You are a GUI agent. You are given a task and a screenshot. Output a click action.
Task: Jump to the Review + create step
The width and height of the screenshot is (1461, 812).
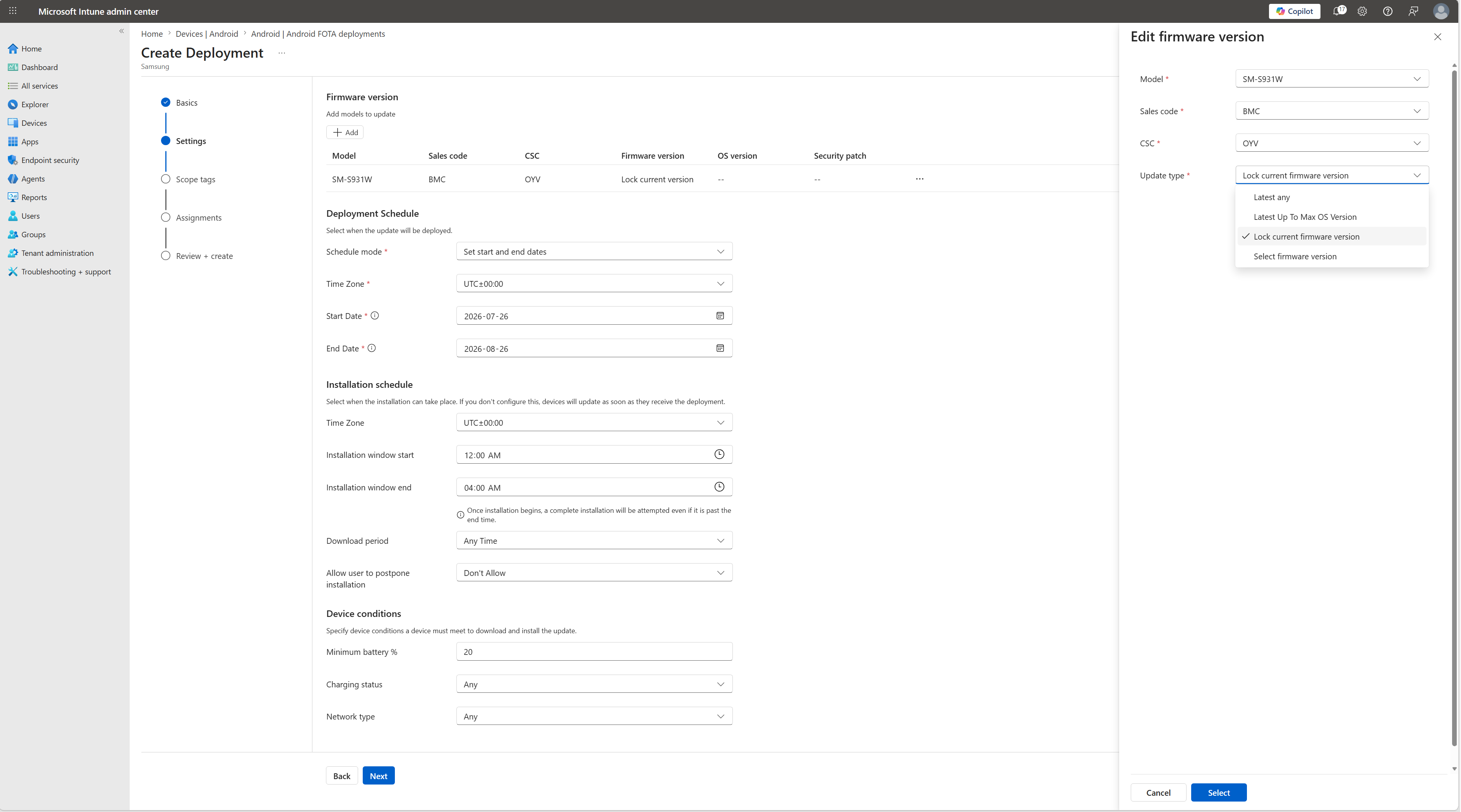pyautogui.click(x=197, y=256)
